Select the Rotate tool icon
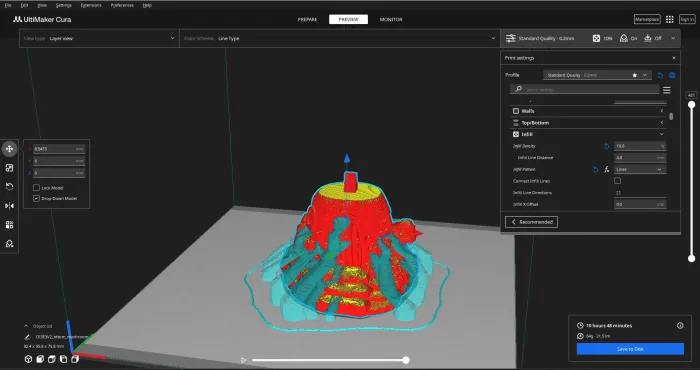 tap(9, 187)
